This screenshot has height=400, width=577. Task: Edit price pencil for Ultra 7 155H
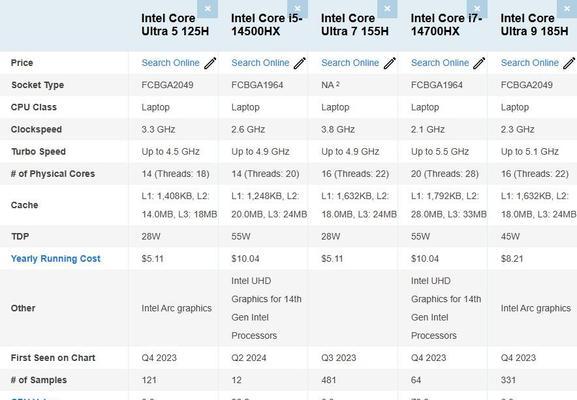390,63
